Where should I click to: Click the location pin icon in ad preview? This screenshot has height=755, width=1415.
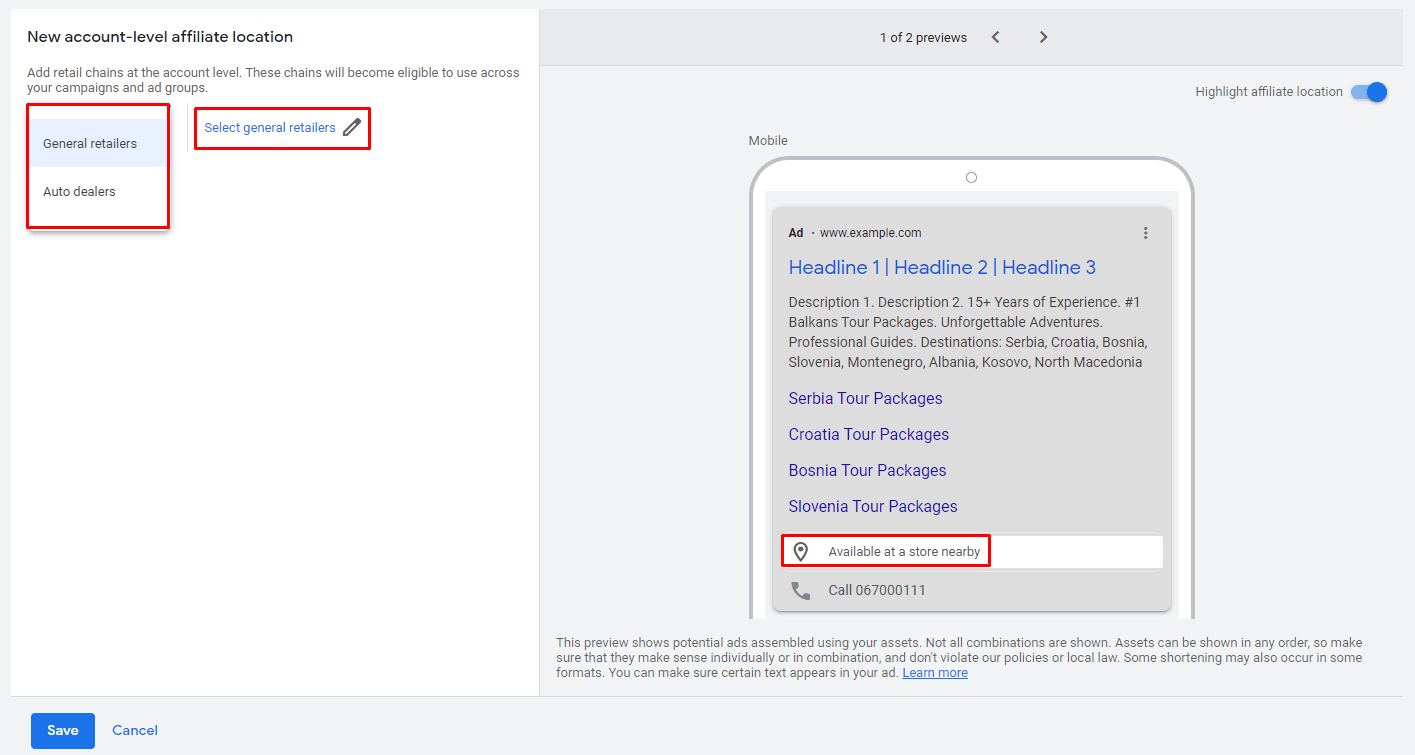[800, 551]
